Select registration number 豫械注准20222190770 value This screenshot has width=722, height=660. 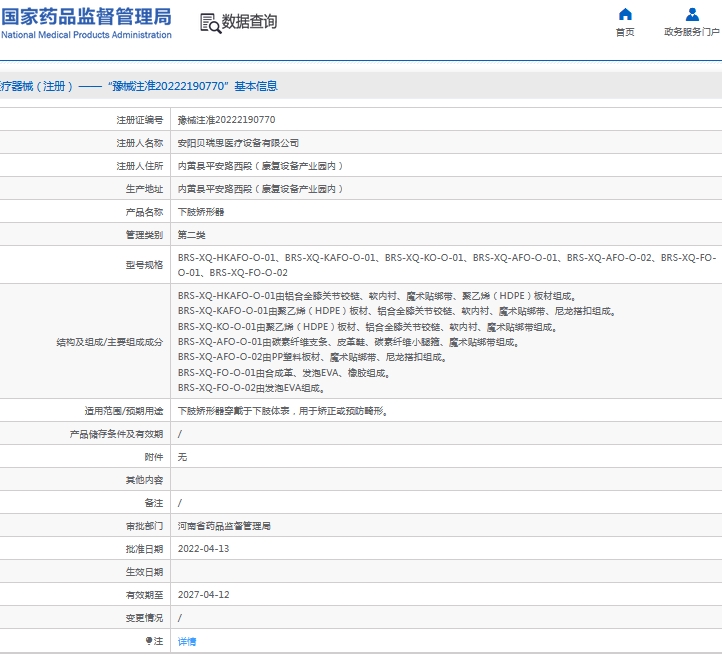[x=227, y=120]
